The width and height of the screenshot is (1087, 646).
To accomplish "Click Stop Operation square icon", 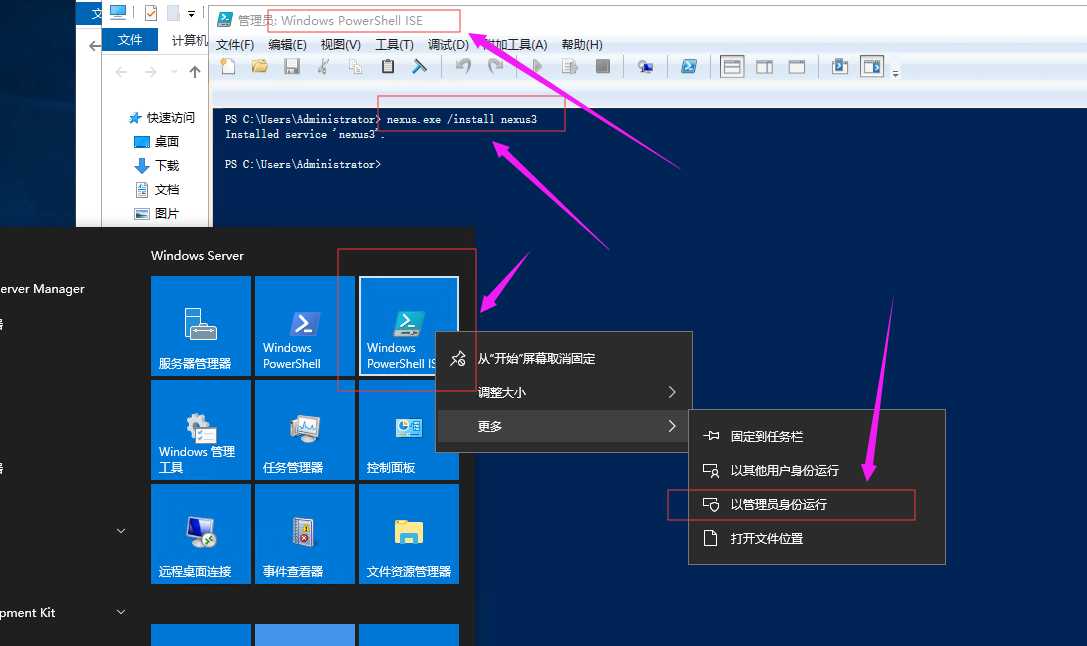I will coord(603,67).
